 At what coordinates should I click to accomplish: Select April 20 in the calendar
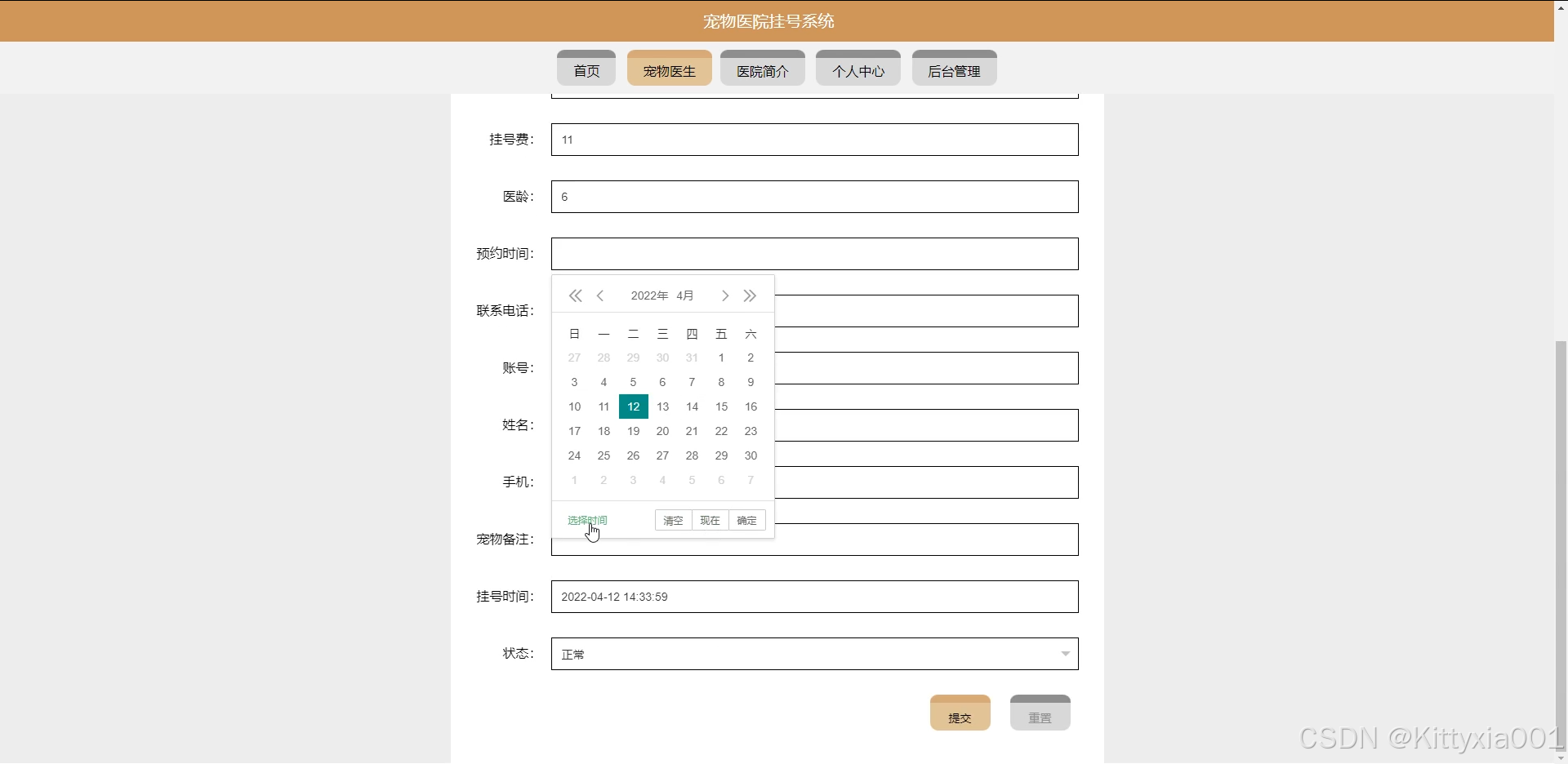coord(662,431)
